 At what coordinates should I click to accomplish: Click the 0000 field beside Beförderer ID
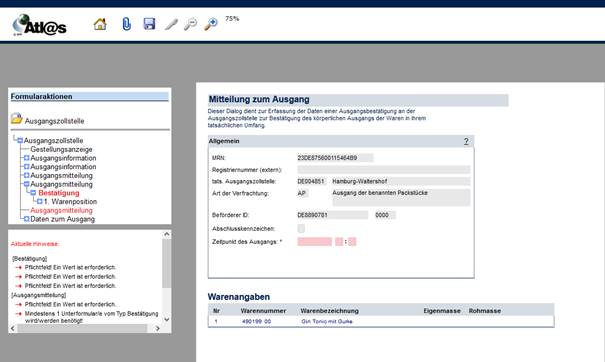[385, 215]
